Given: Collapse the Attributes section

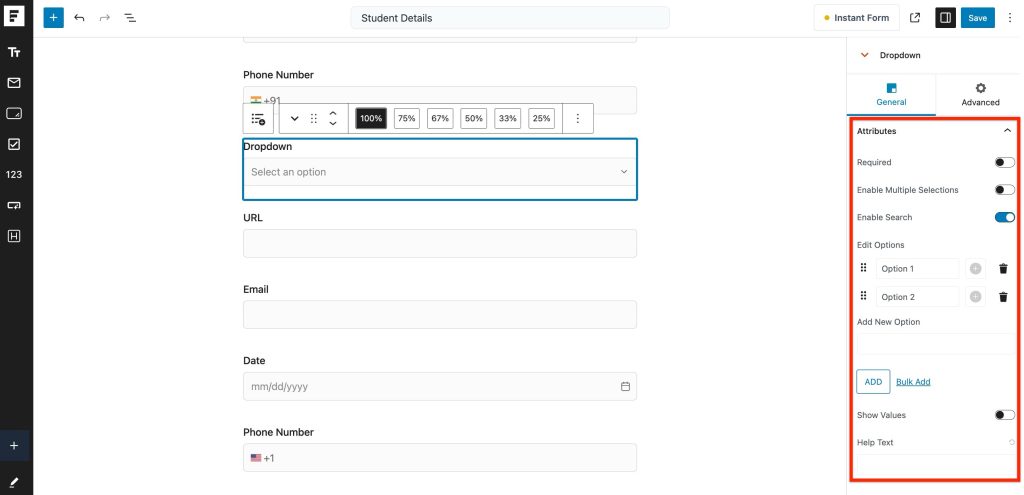Looking at the screenshot, I should tap(1007, 131).
